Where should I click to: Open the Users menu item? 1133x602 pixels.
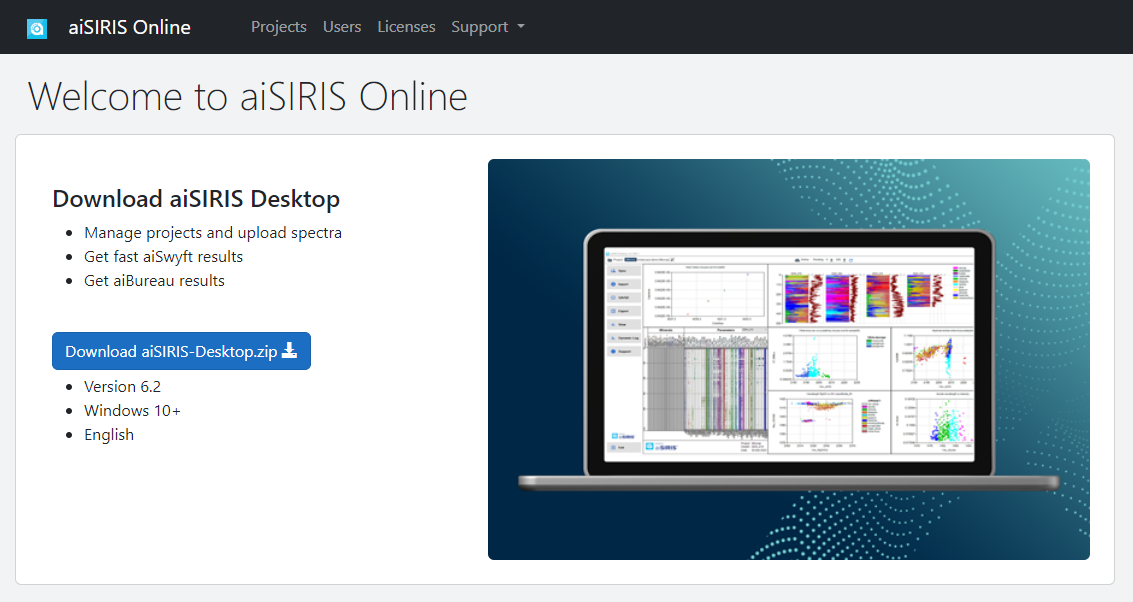[342, 27]
